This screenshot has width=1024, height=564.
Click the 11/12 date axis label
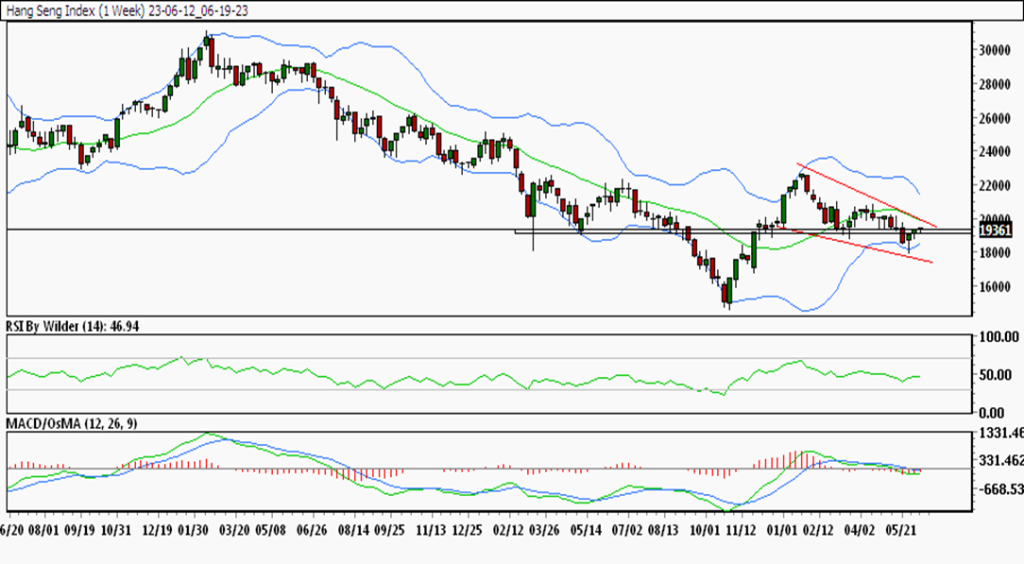click(x=741, y=529)
